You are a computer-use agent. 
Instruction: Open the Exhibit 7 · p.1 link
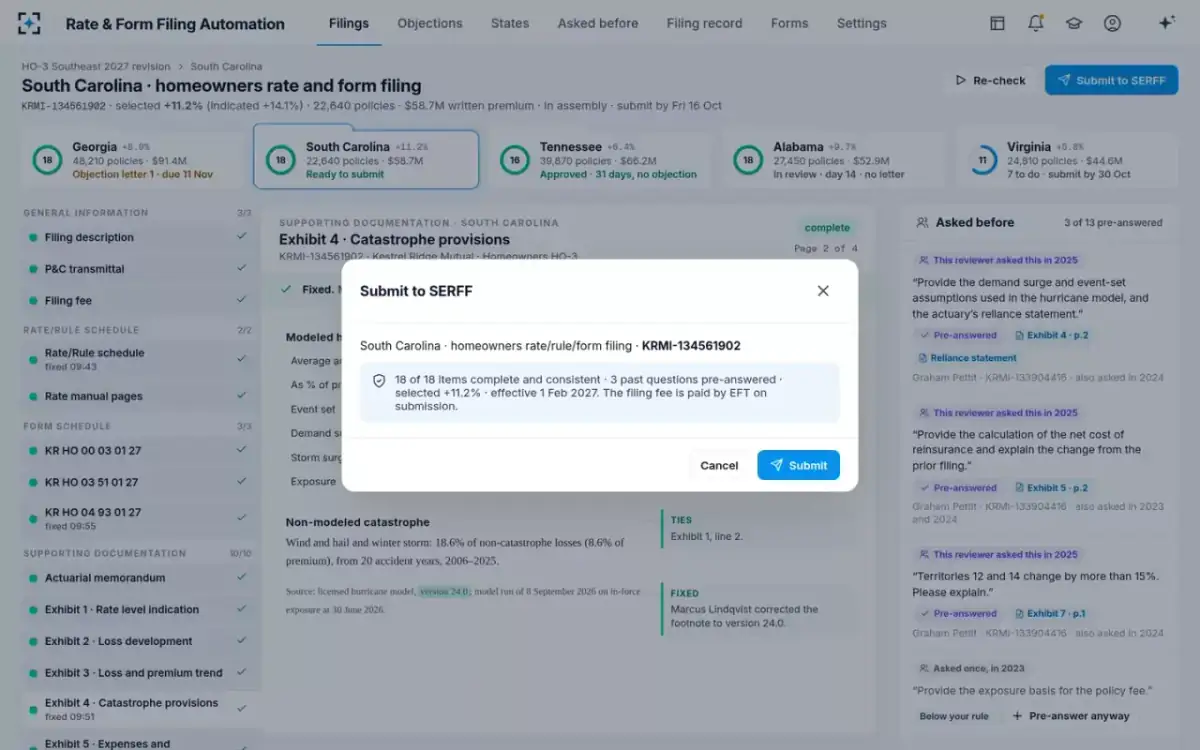pos(1050,614)
